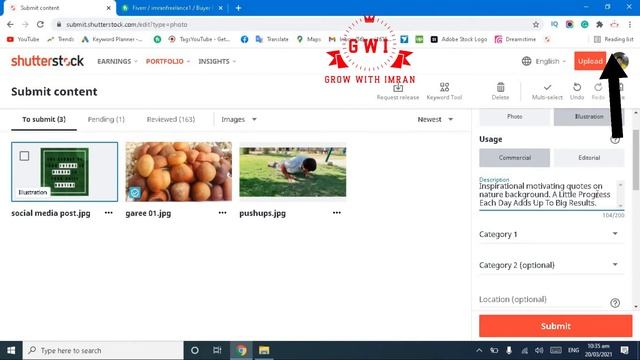Viewport: 640px width, 360px height.
Task: Expand the EARNINGS menu
Action: click(117, 61)
